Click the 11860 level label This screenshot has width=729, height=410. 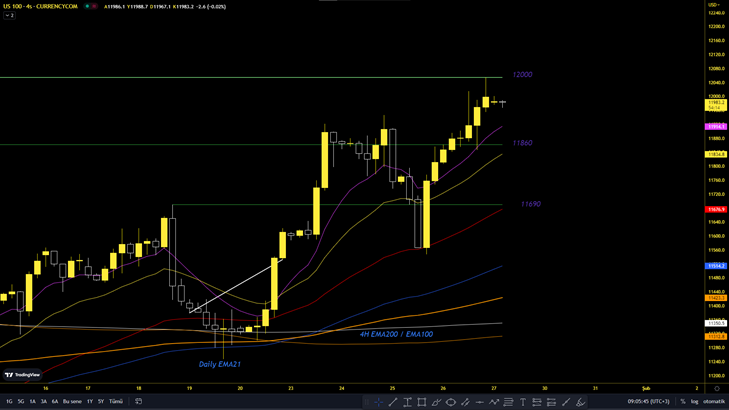[523, 143]
